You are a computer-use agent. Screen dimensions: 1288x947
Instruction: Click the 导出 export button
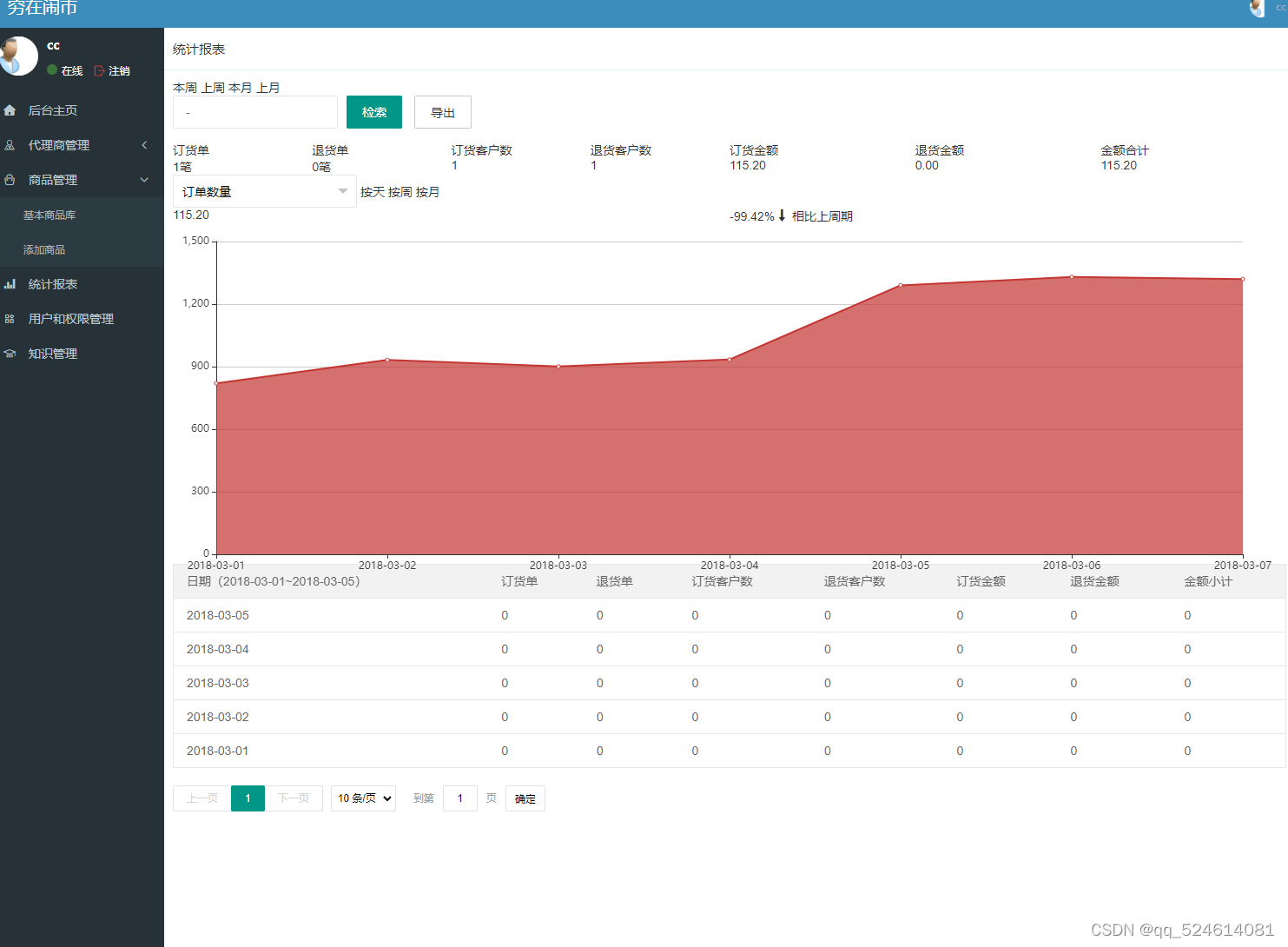[x=443, y=112]
